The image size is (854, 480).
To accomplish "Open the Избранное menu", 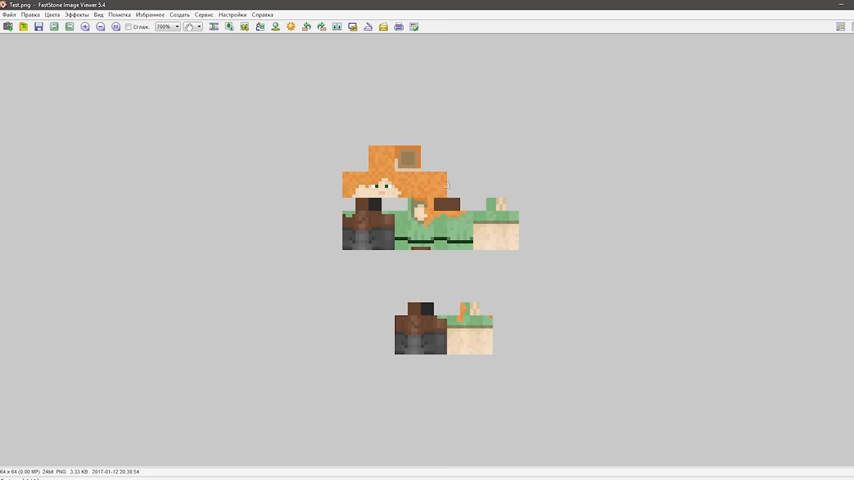I will click(x=150, y=15).
